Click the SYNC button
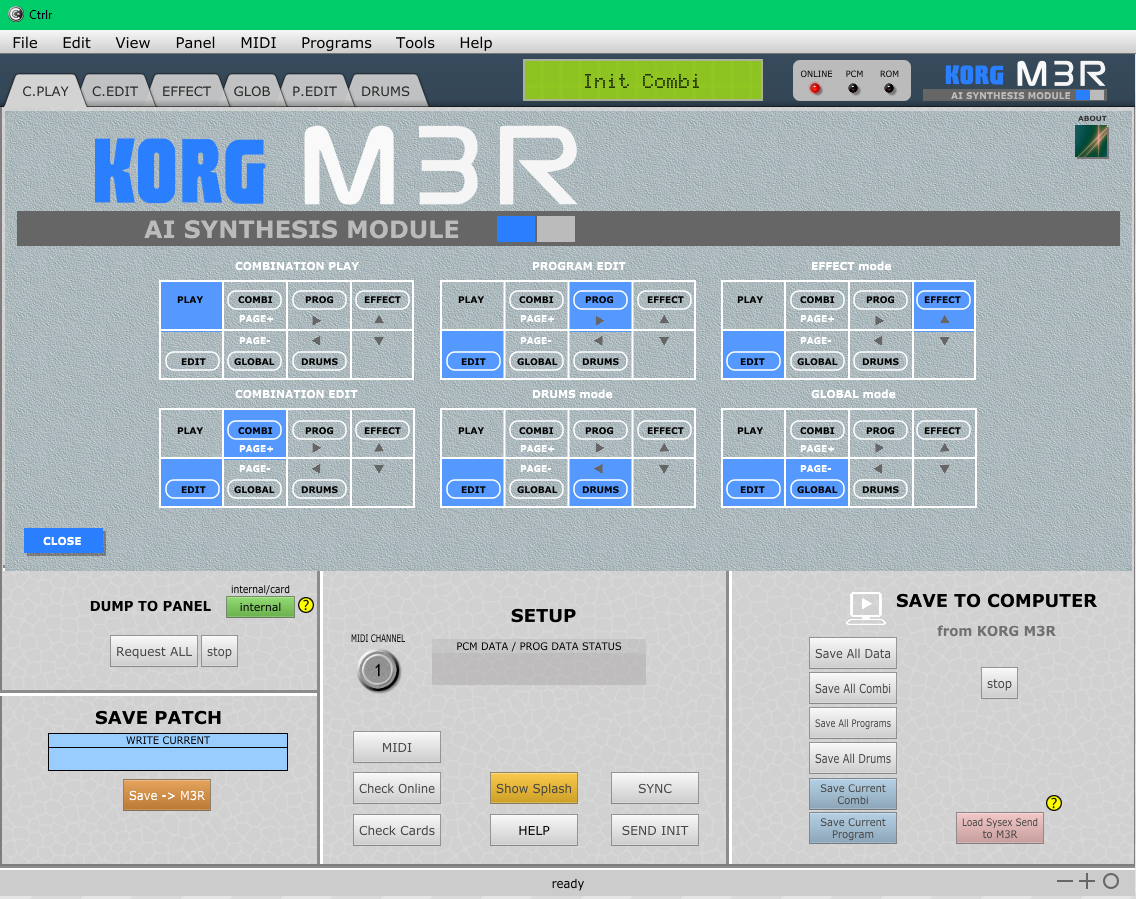1136x899 pixels. point(654,788)
